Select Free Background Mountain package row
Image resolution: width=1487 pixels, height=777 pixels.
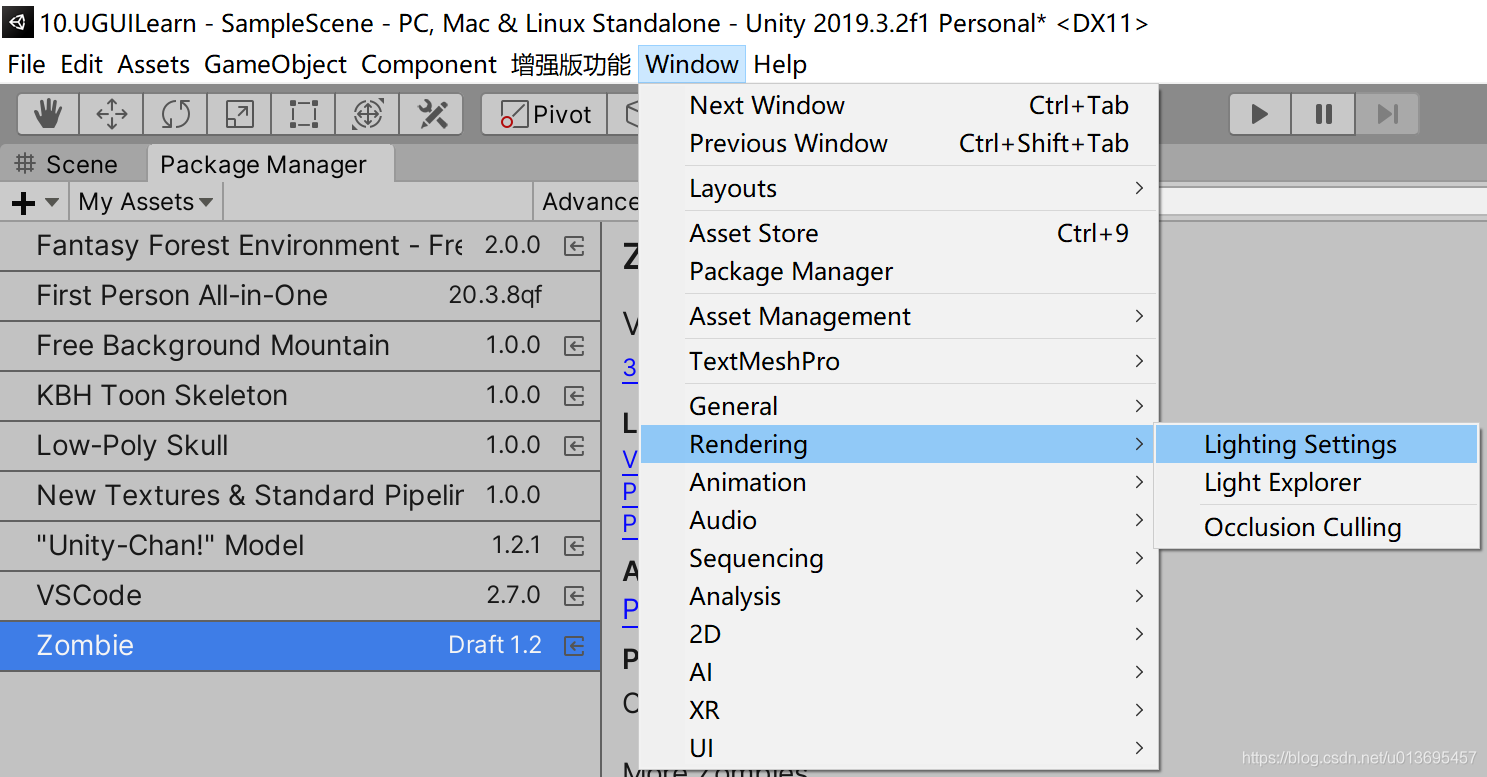pyautogui.click(x=300, y=346)
